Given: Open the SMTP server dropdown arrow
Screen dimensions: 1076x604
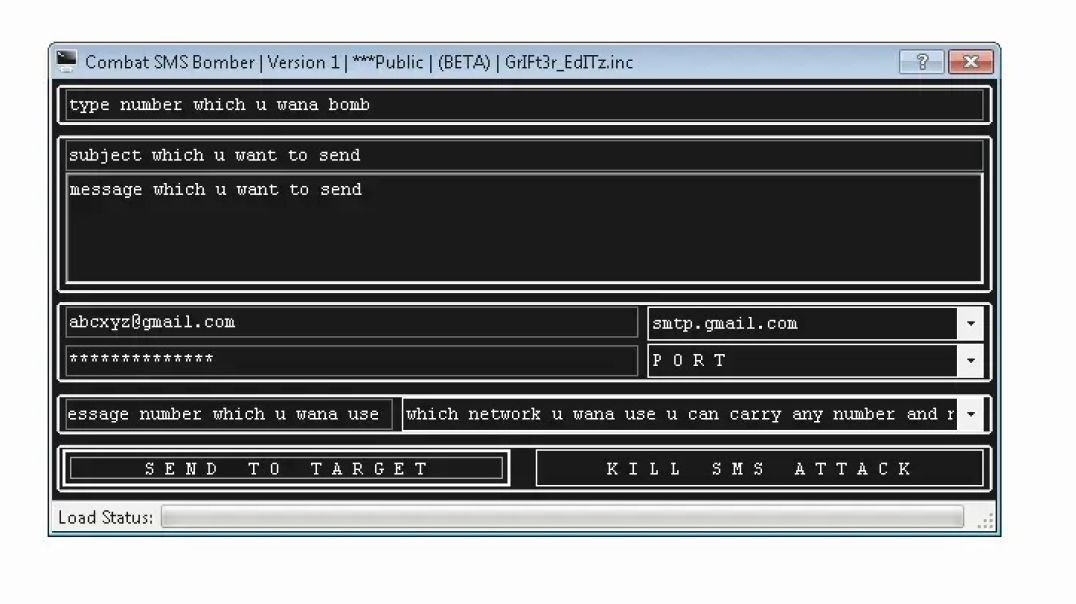Looking at the screenshot, I should click(969, 322).
